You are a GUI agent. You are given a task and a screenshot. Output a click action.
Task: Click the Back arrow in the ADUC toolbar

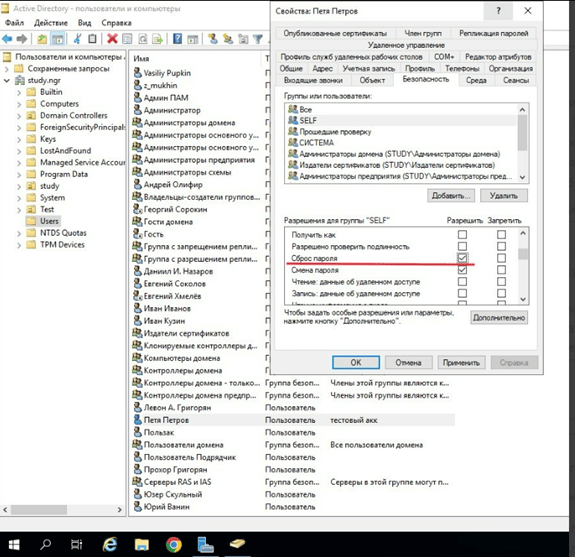point(7,39)
